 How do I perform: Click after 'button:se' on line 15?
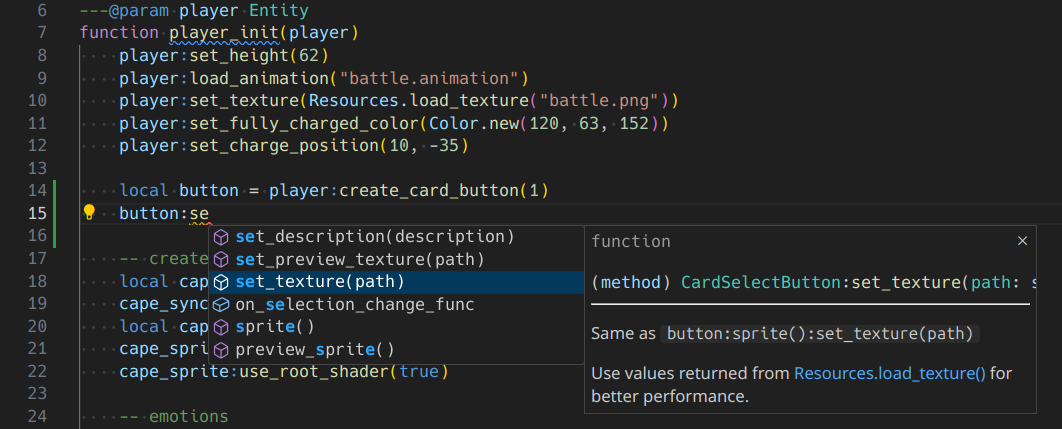coord(209,213)
